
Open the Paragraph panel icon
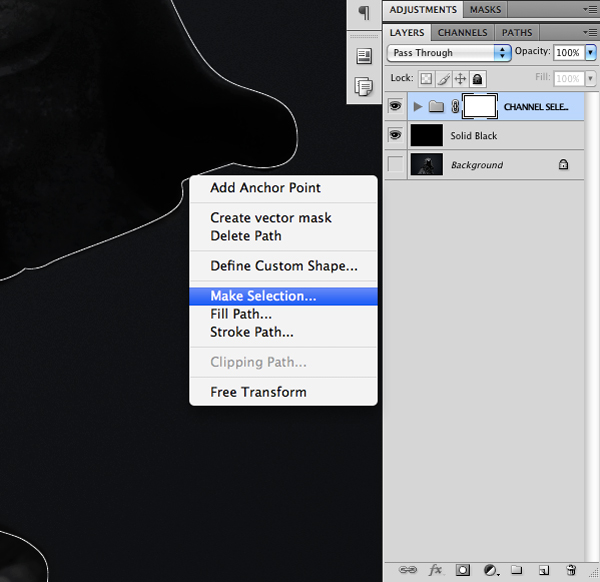(364, 13)
